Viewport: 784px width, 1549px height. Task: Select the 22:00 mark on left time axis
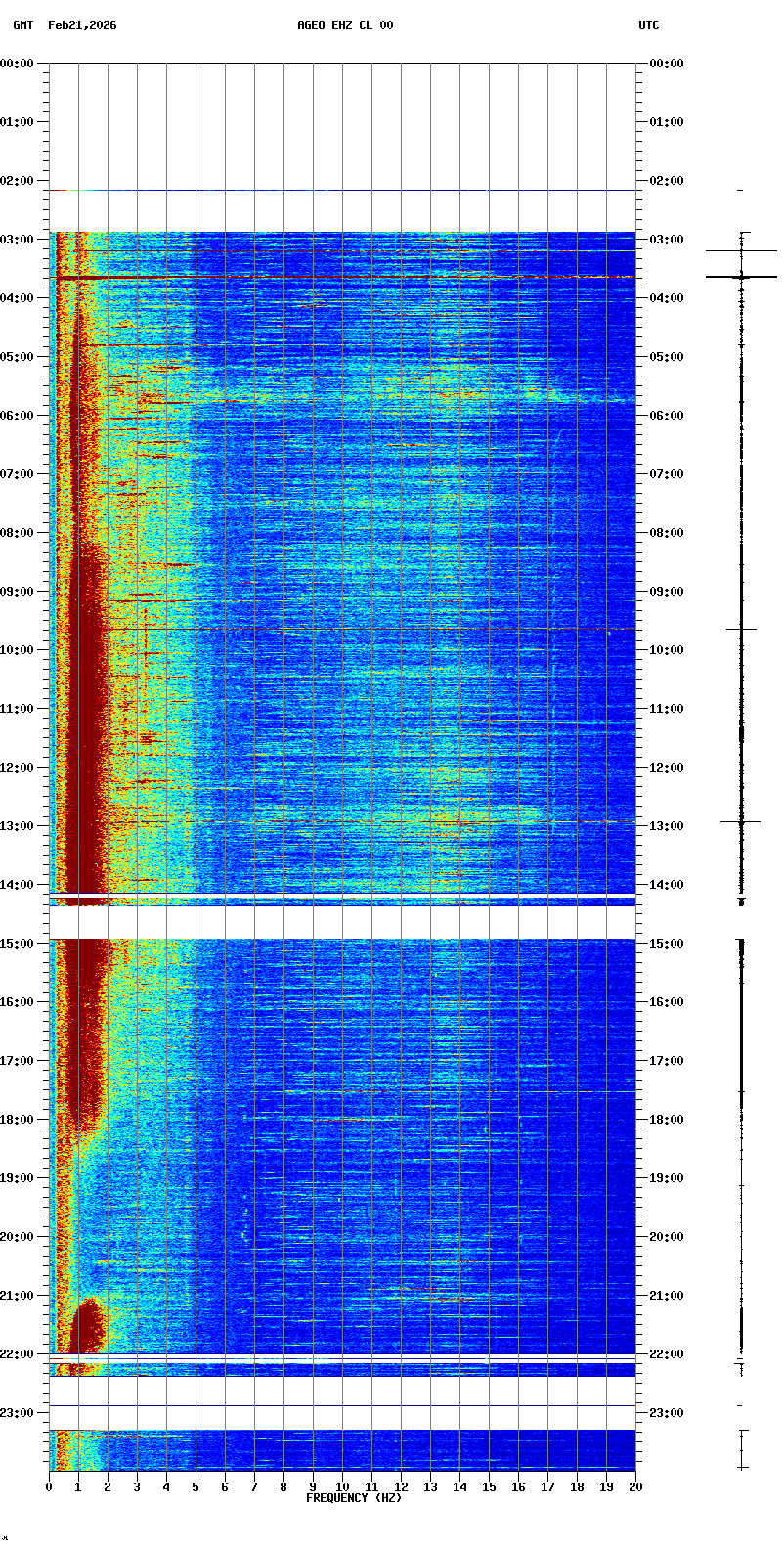click(x=18, y=1354)
